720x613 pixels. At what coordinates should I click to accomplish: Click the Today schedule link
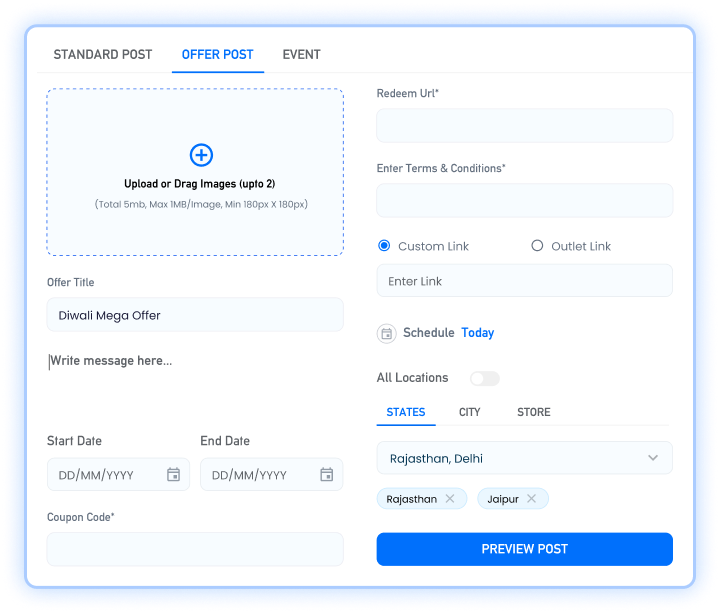[478, 332]
